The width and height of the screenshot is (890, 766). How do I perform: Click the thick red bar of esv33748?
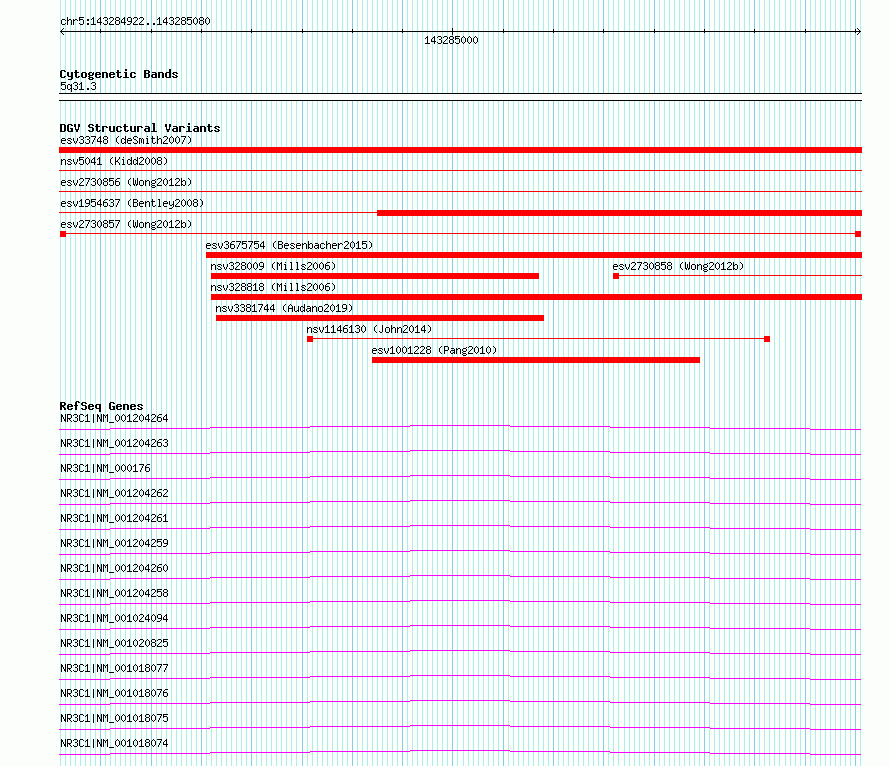coord(460,150)
